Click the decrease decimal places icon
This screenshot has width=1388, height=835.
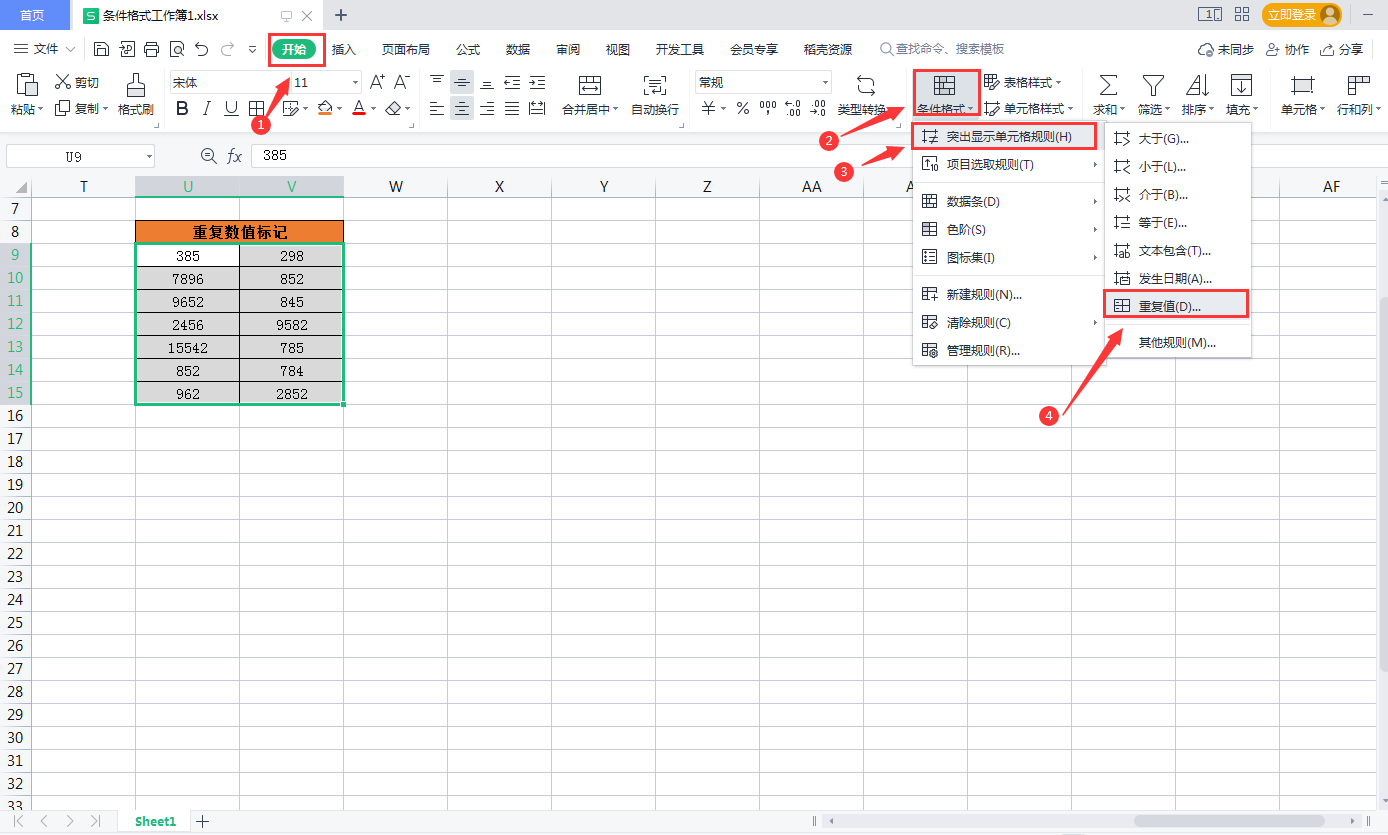coord(818,108)
